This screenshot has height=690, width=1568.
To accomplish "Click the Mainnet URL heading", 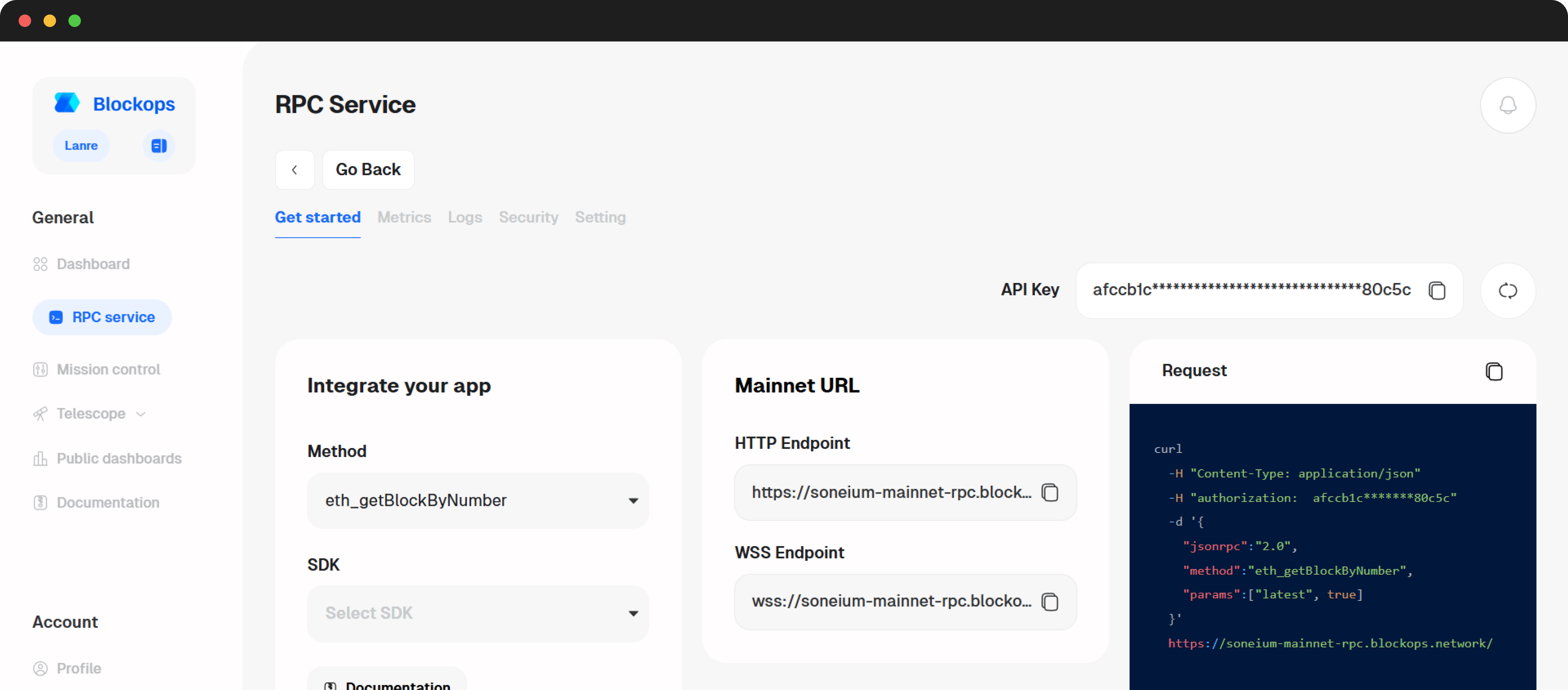I will click(x=797, y=385).
